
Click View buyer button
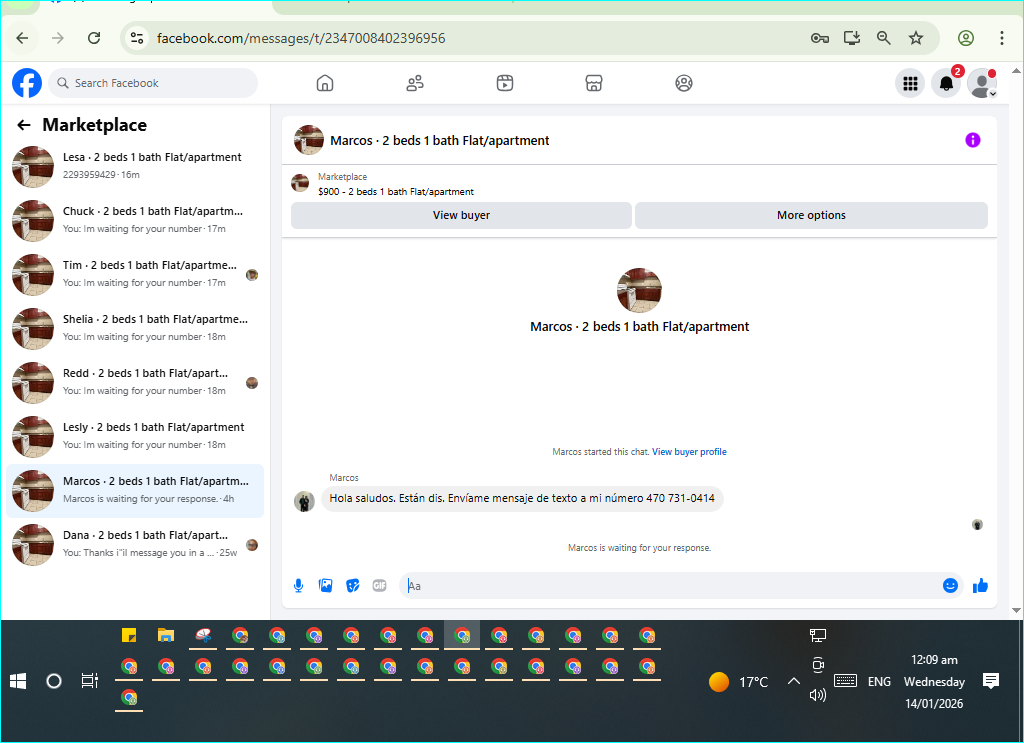click(x=461, y=215)
